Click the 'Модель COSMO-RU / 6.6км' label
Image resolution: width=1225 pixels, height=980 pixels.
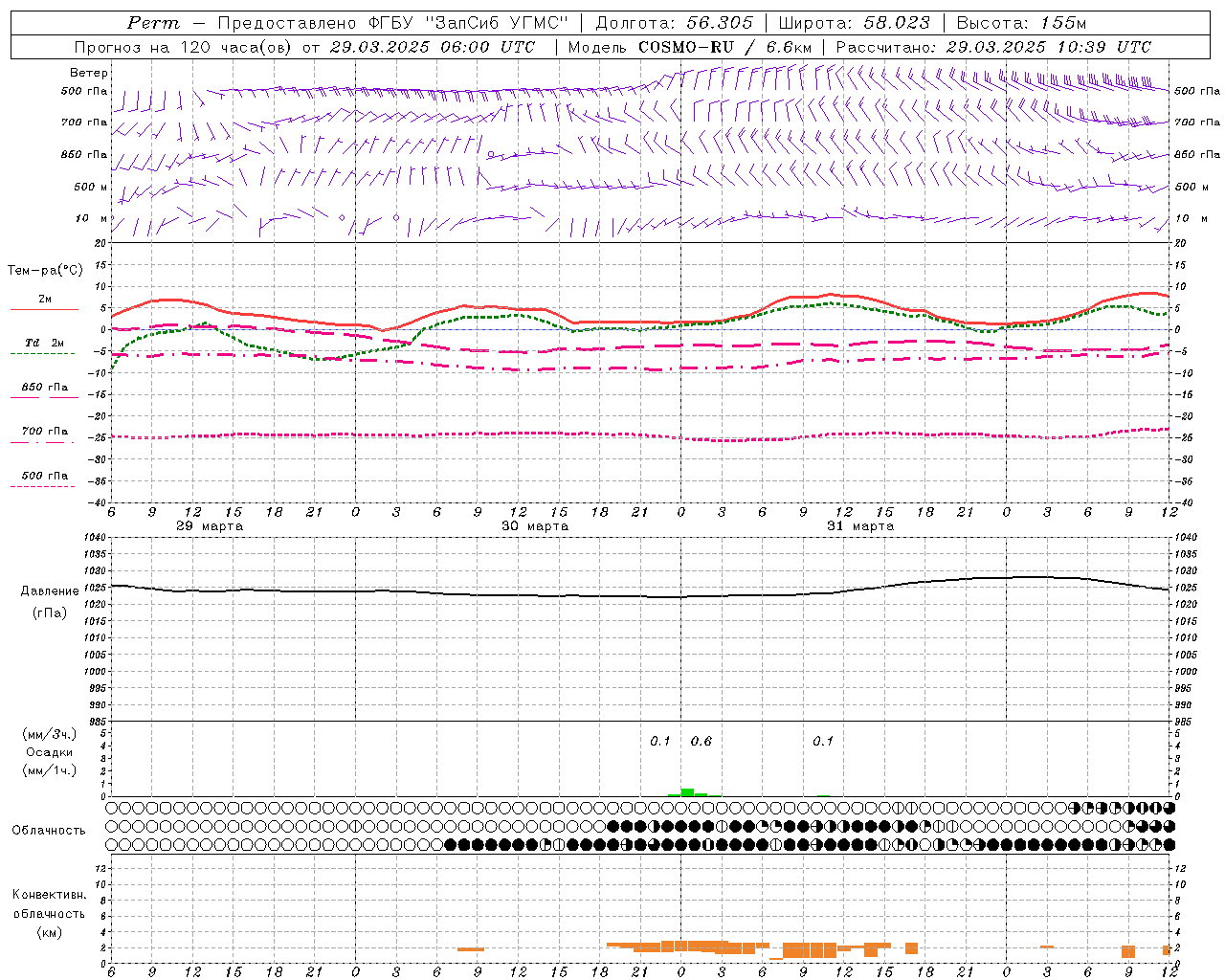point(689,47)
